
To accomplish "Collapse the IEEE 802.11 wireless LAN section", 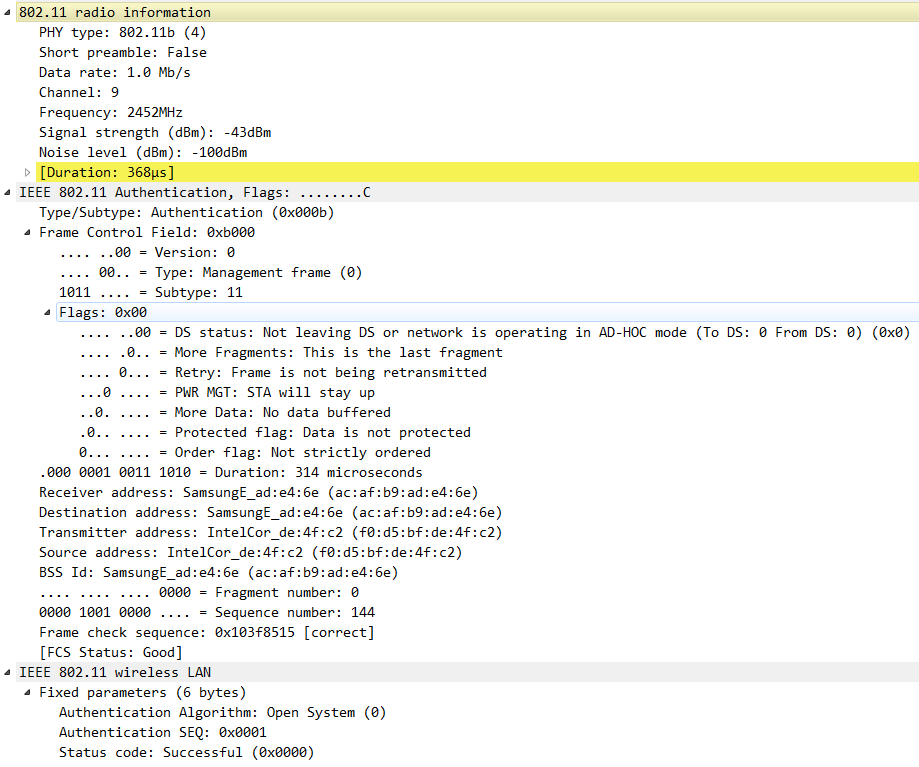I will coord(8,673).
